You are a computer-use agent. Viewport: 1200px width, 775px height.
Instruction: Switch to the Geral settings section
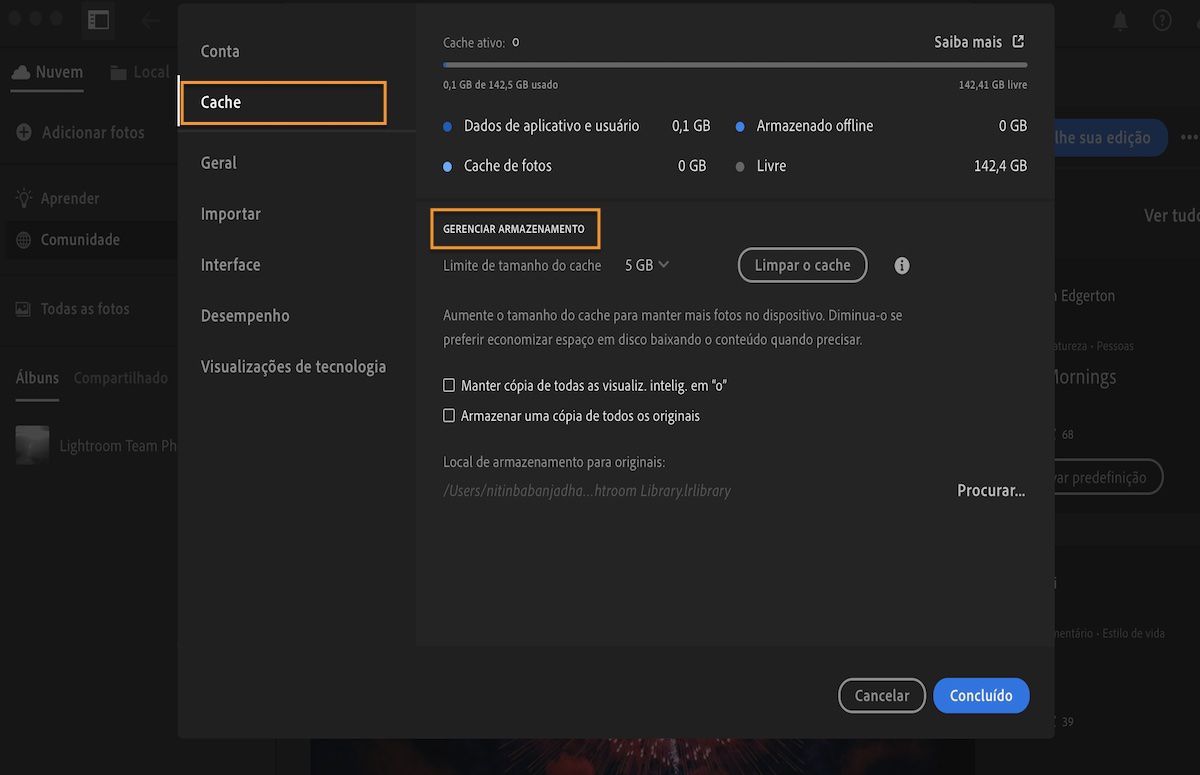pos(221,162)
